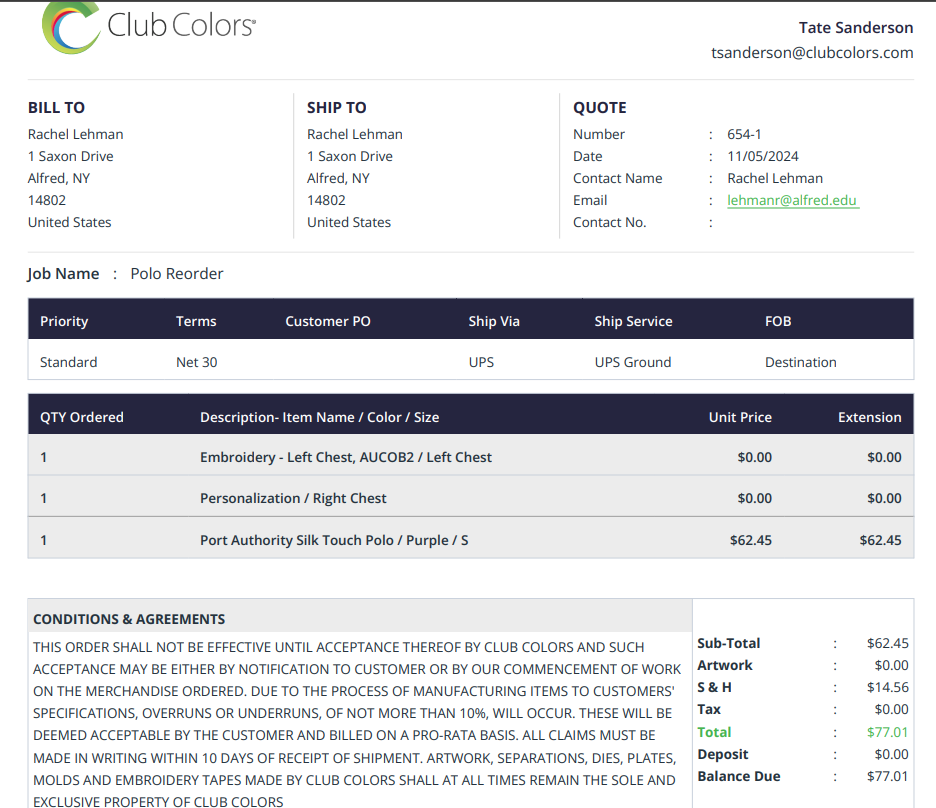This screenshot has height=808, width=936.
Task: Select the tsanderson@clubcolors.com address
Action: [812, 53]
